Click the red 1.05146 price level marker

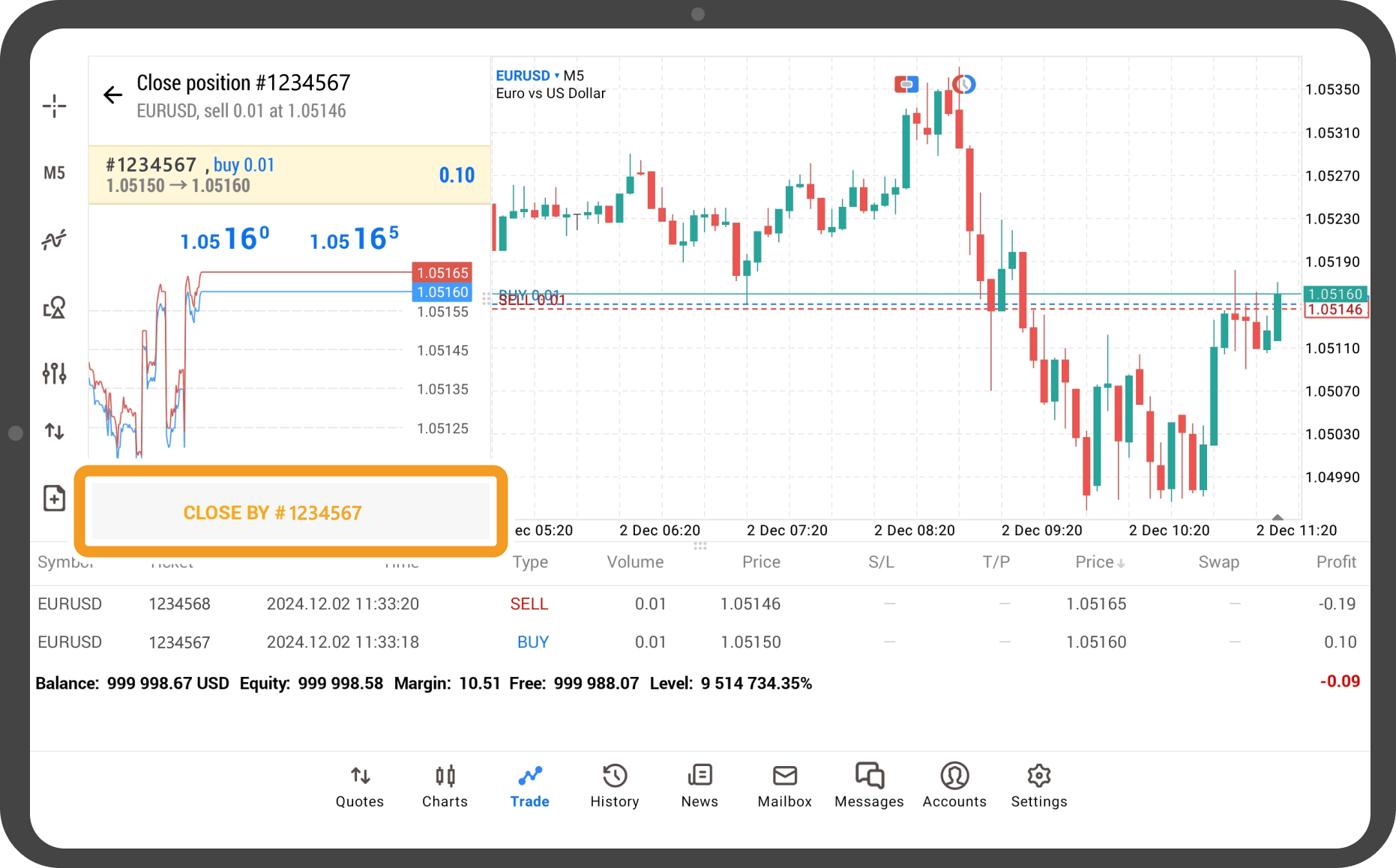point(1335,310)
